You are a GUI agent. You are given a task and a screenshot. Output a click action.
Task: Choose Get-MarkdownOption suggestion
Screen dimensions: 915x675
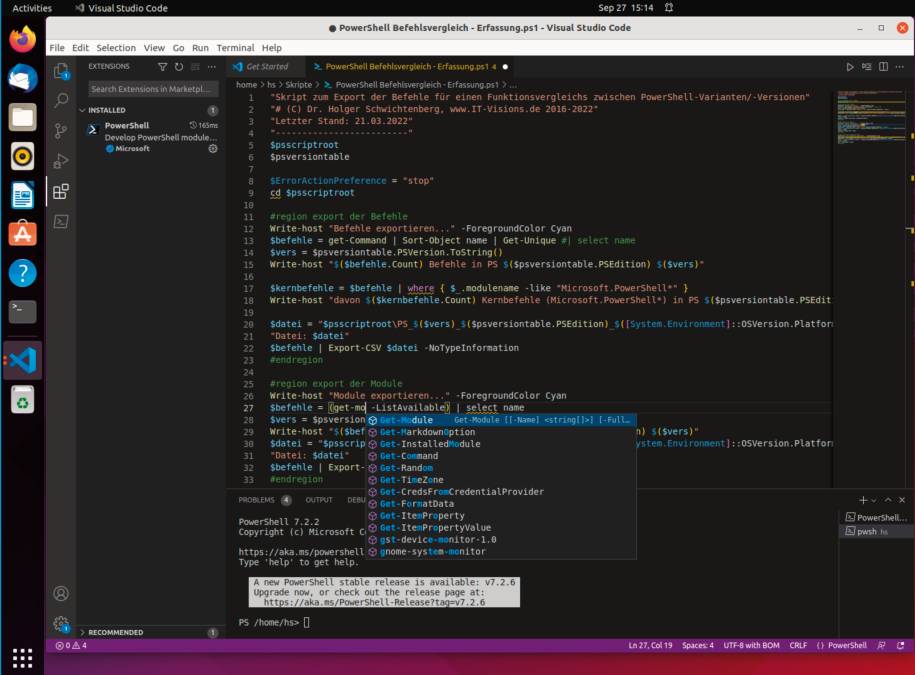pos(501,432)
